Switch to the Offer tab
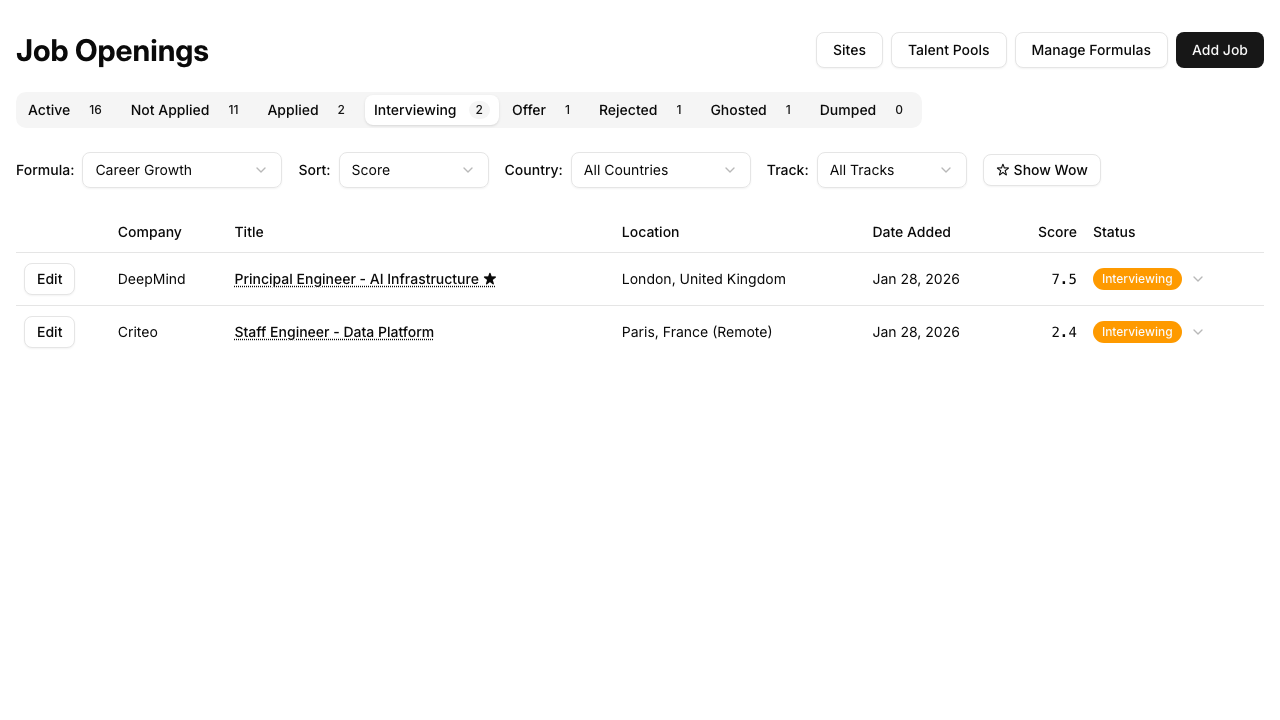The width and height of the screenshot is (1280, 720). click(x=529, y=110)
